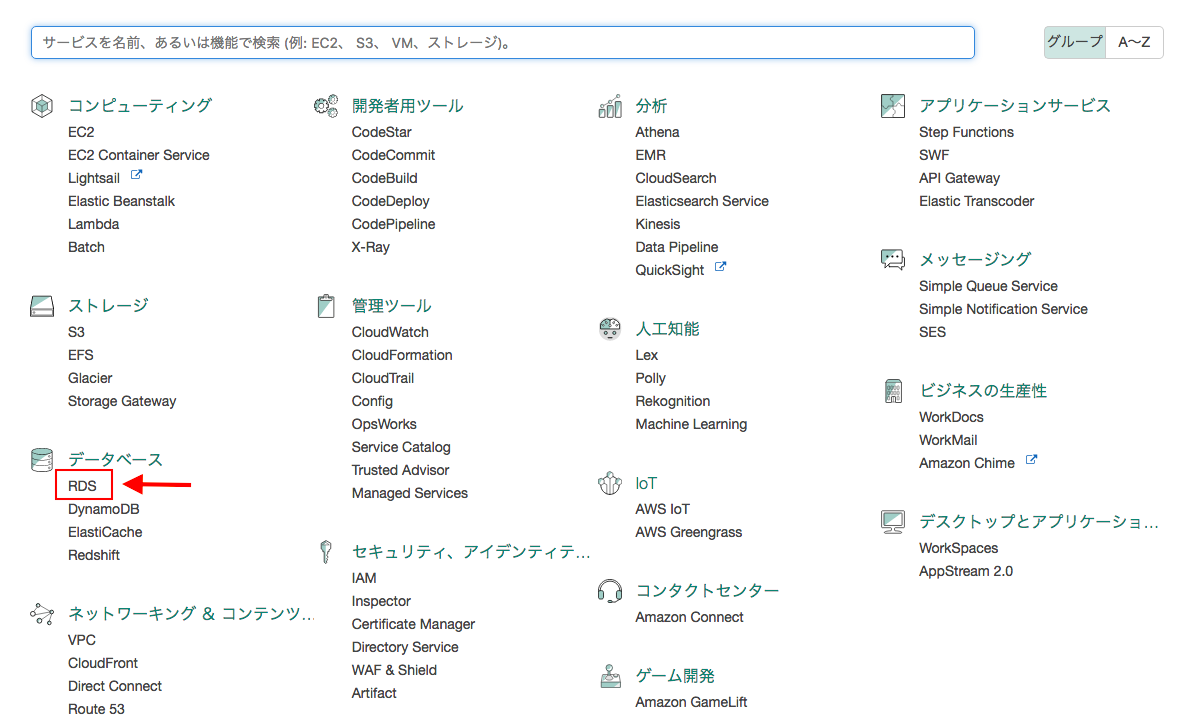Click the コンタクトセンター headset icon
Viewport: 1183px width, 719px height.
[610, 590]
